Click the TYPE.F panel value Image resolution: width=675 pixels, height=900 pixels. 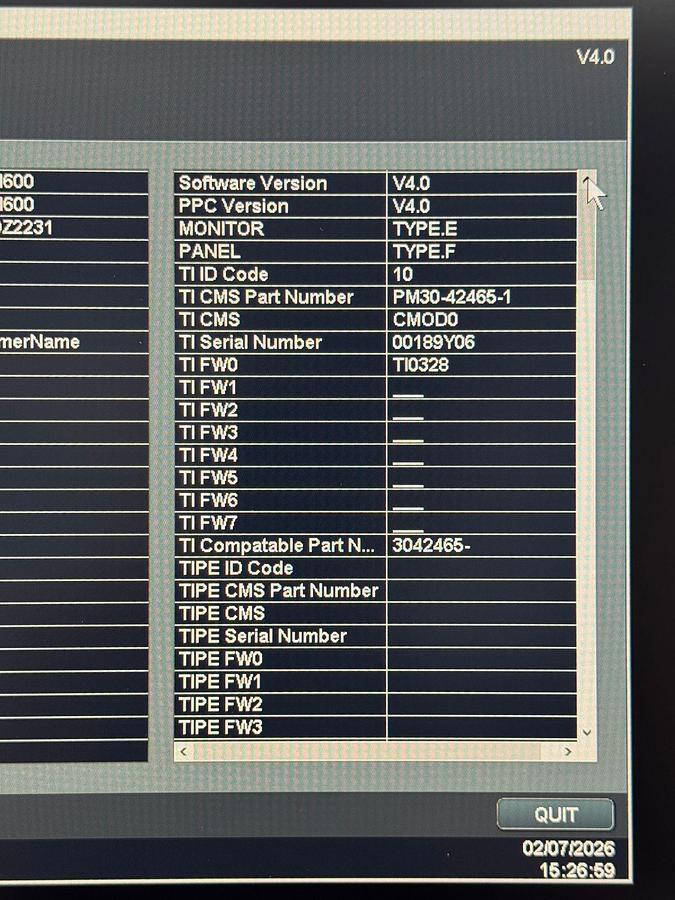pos(424,251)
